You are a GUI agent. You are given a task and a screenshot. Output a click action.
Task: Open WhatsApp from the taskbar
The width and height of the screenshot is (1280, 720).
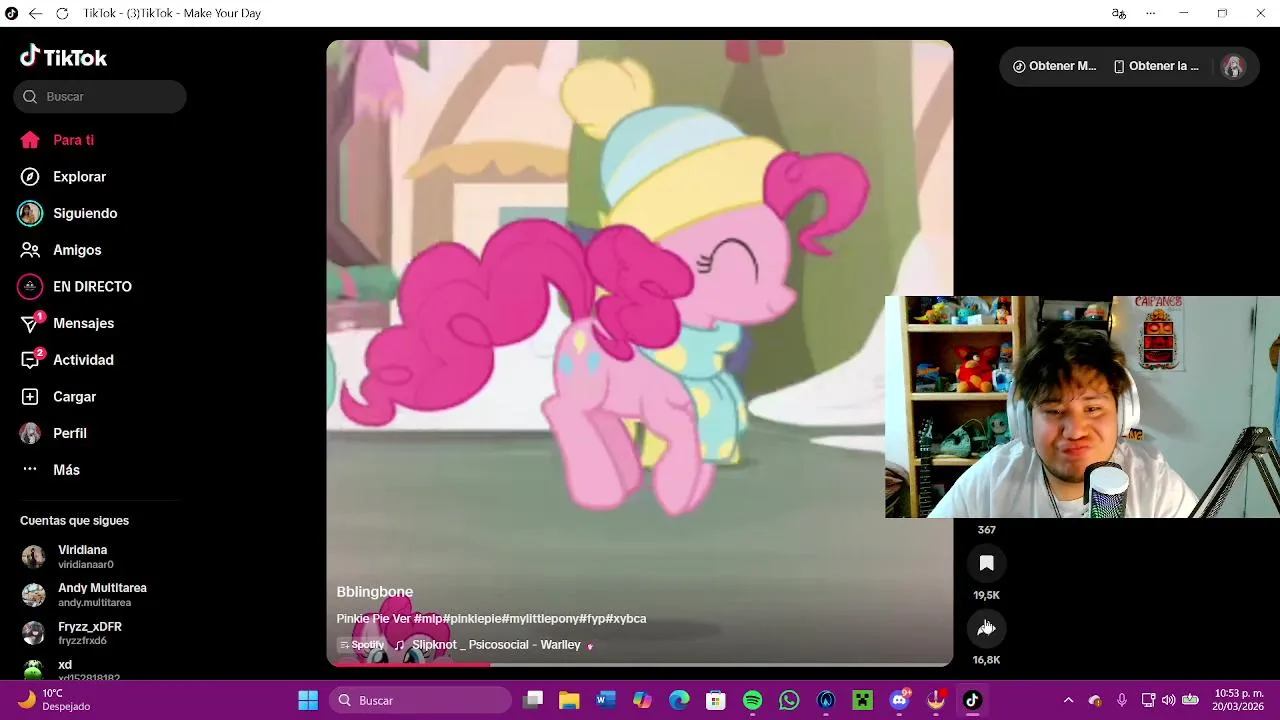[789, 700]
